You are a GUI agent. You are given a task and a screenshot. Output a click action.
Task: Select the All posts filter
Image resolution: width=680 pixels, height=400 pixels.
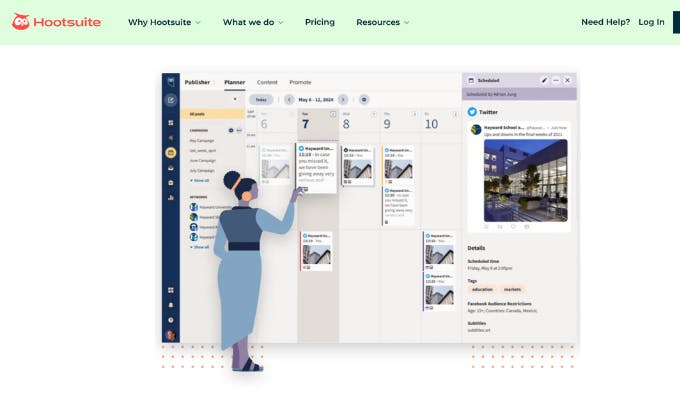(x=212, y=114)
